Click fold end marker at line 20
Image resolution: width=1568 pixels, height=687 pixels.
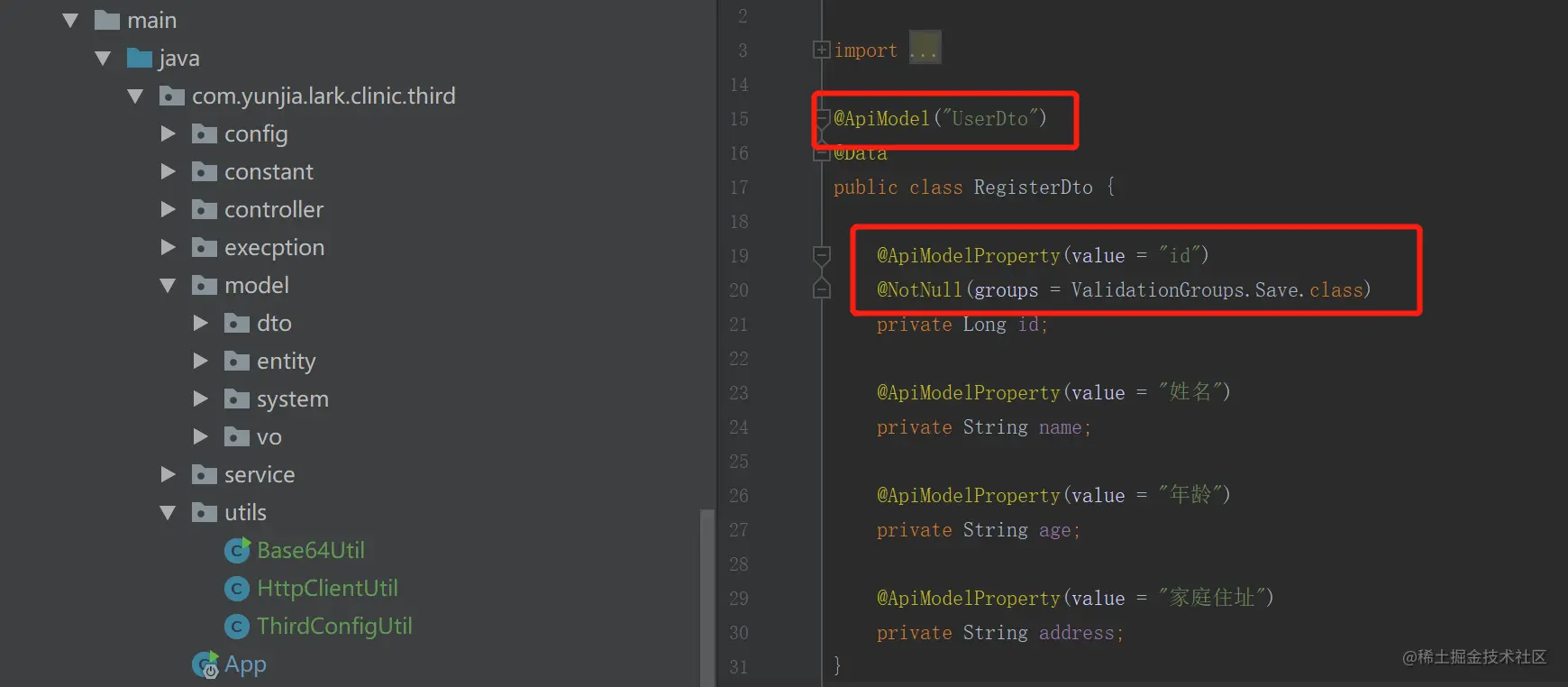822,289
